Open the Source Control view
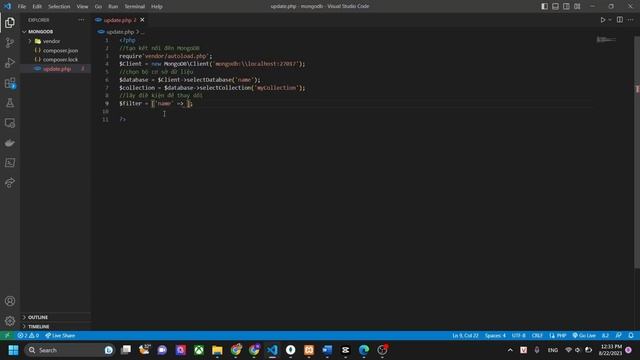 10,43
